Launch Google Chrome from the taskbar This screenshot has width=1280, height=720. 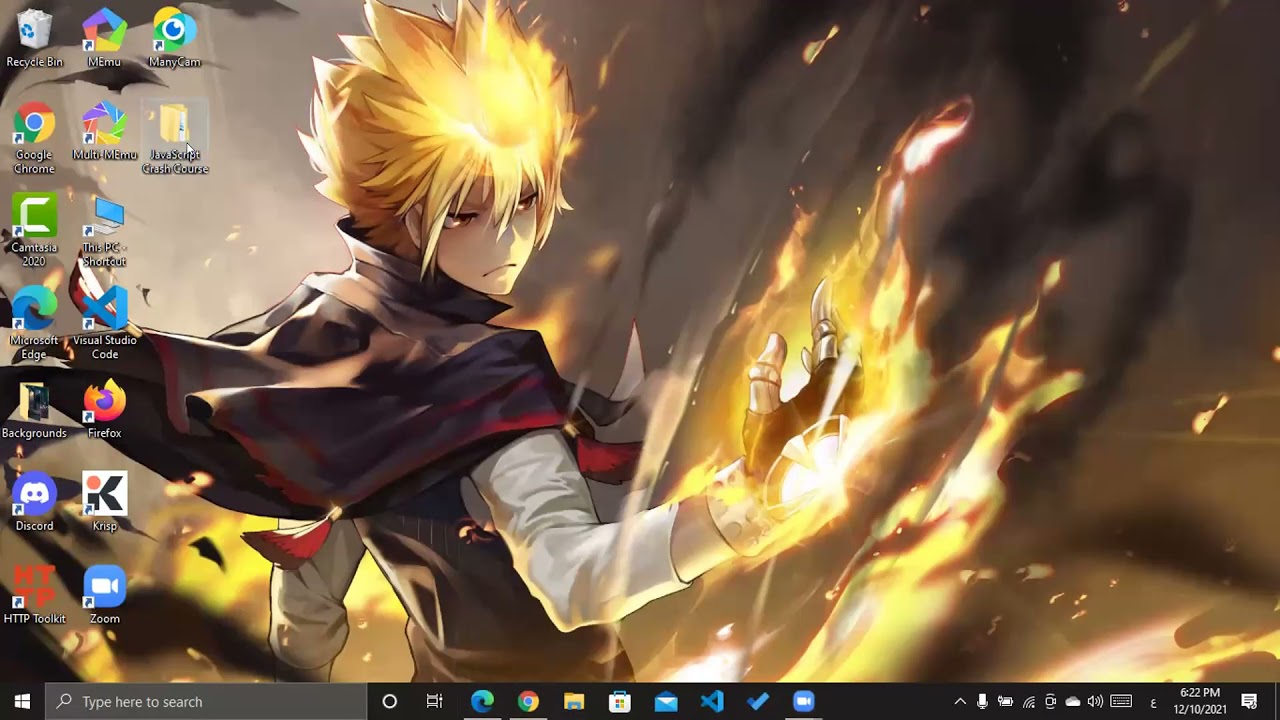[528, 701]
